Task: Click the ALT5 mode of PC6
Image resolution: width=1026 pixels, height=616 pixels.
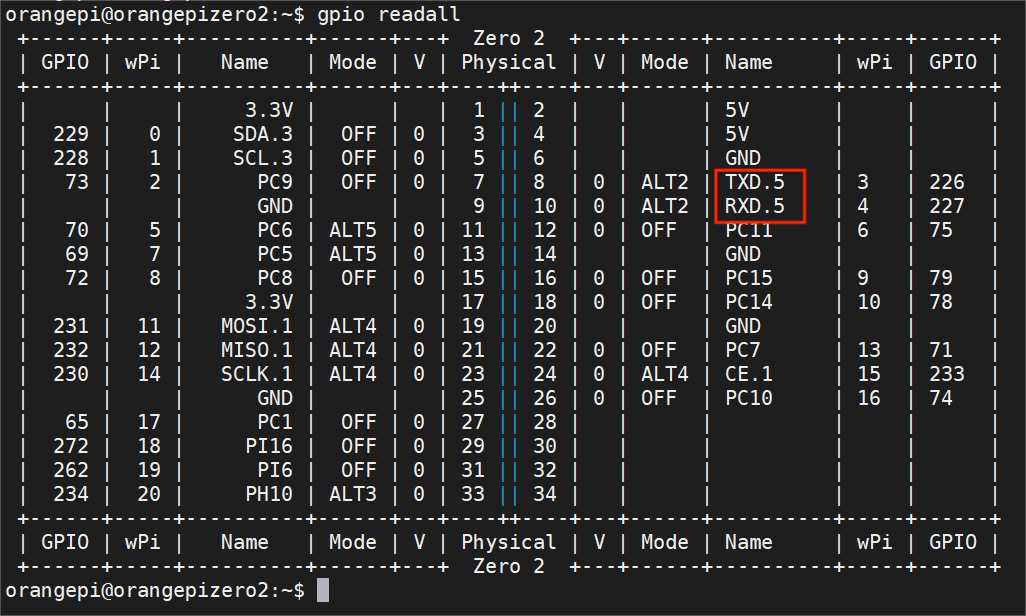Action: (x=353, y=230)
